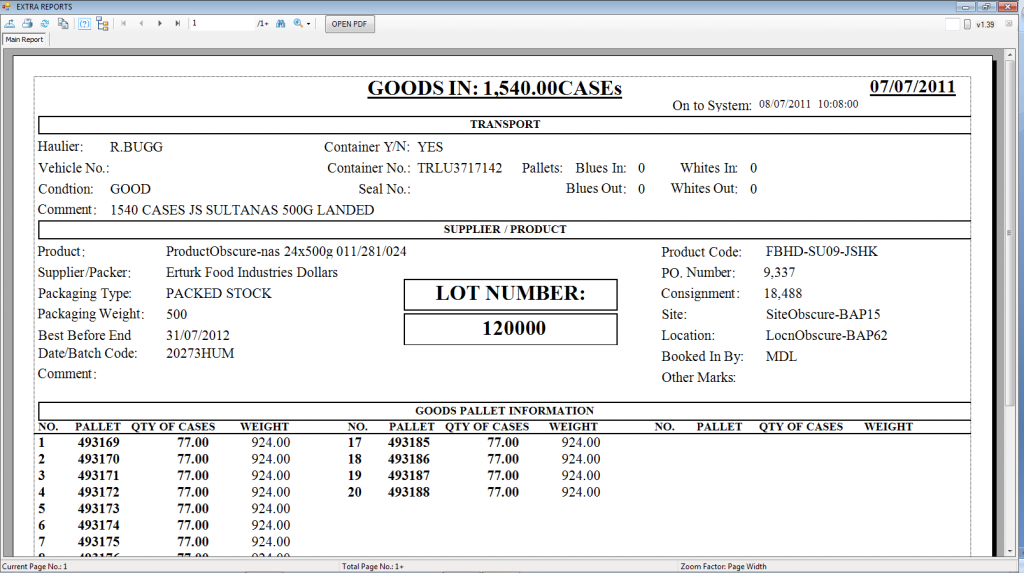
Task: Open Find Text with binoculars icon
Action: click(x=281, y=23)
